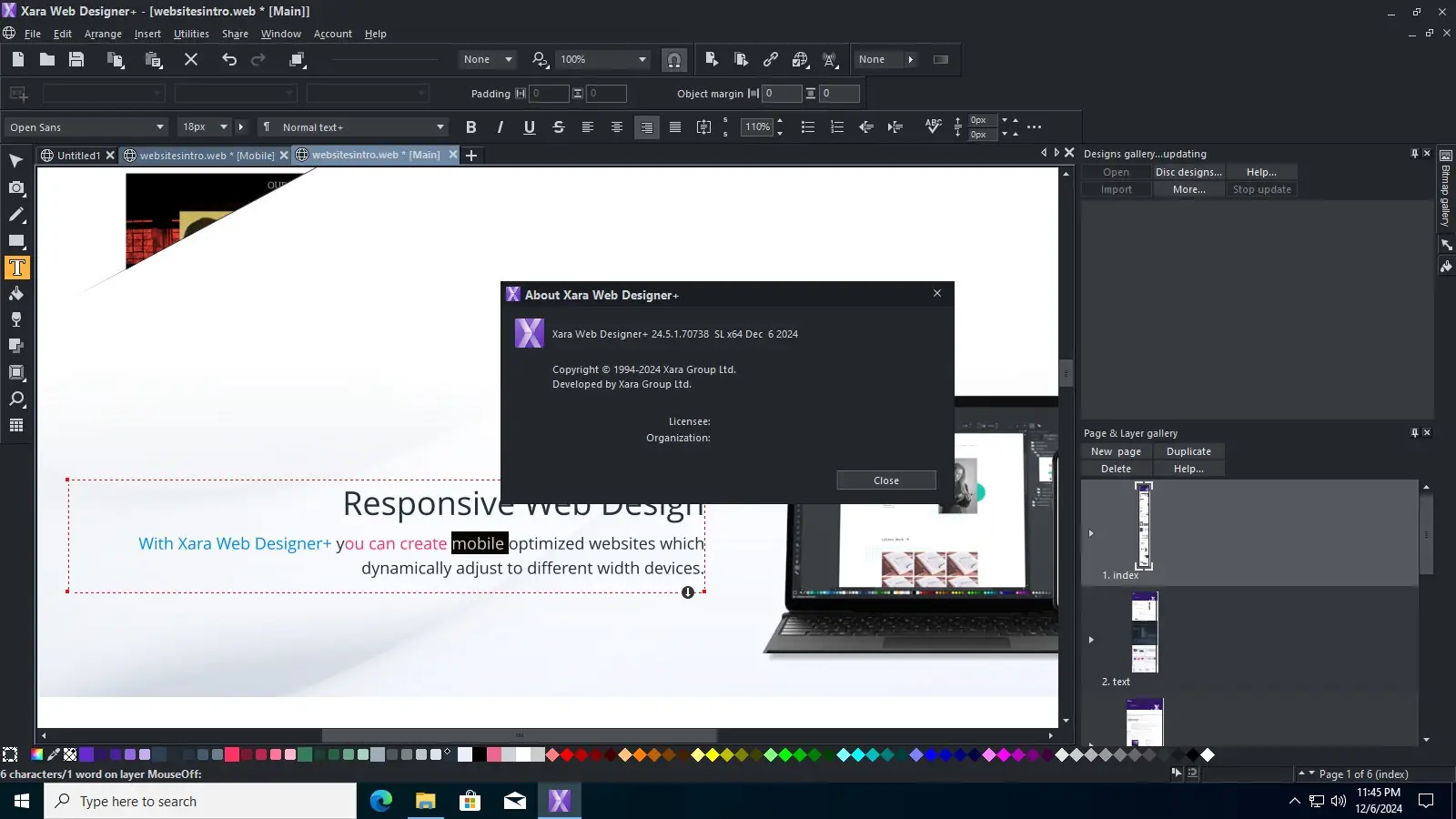The height and width of the screenshot is (819, 1456).
Task: Select the Transparency glass tool
Action: 16,319
